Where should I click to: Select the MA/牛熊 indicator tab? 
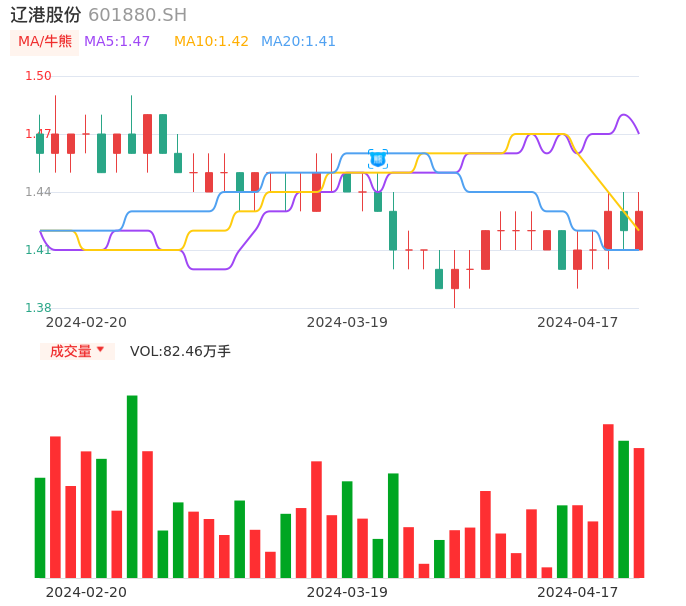(x=45, y=42)
